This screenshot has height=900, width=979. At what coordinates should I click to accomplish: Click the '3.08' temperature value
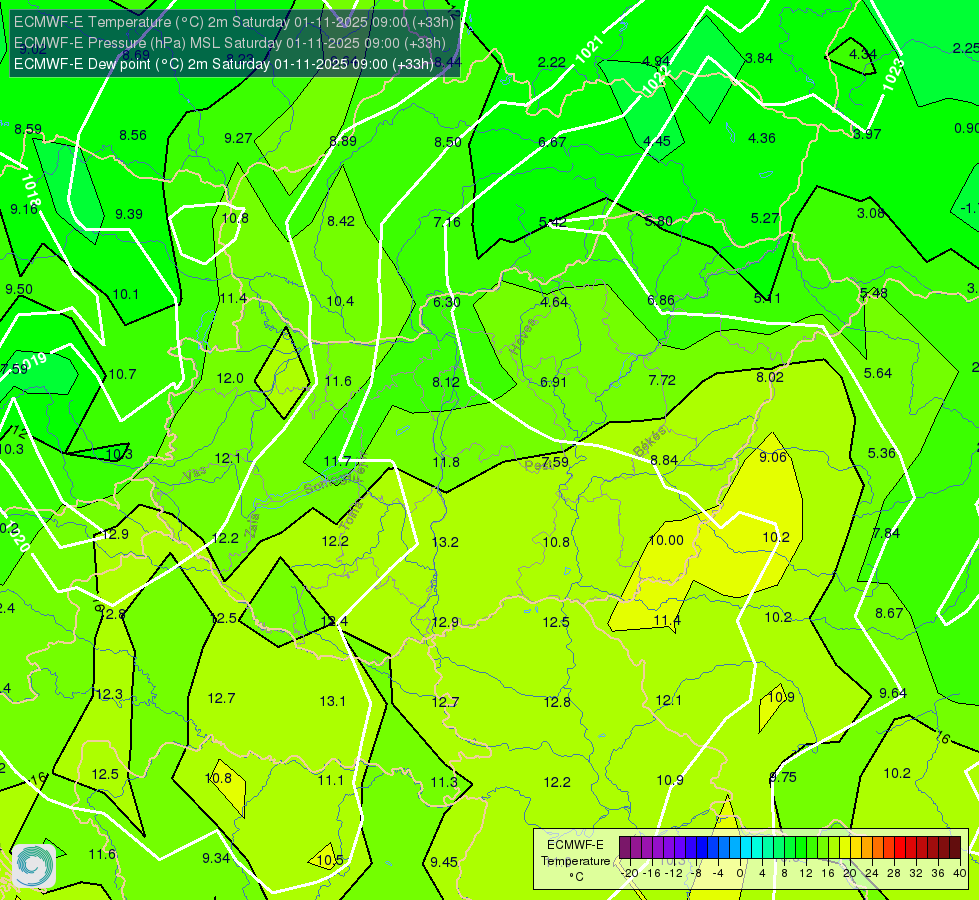click(870, 214)
